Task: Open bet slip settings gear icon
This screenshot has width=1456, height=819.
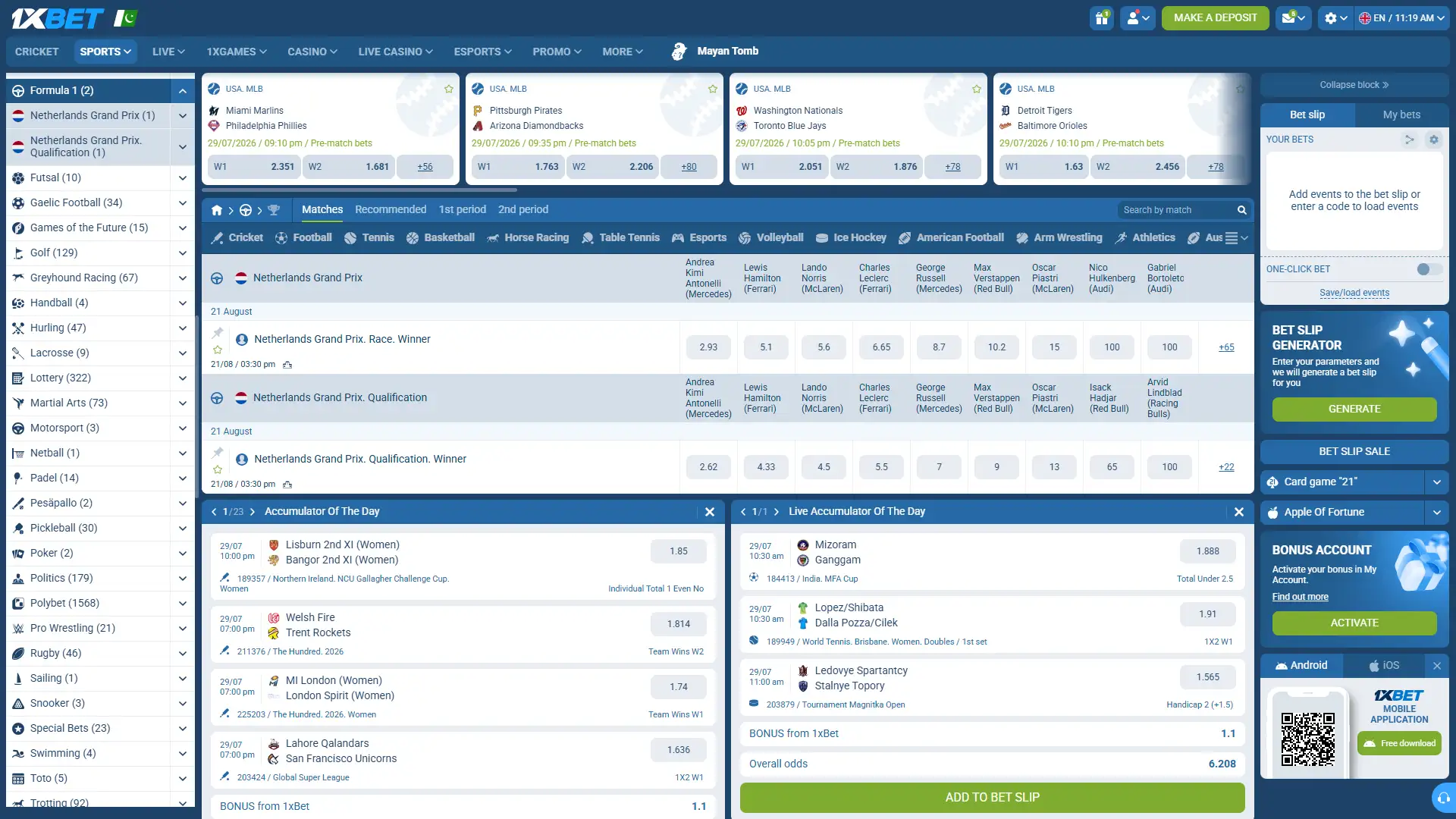Action: [1433, 140]
